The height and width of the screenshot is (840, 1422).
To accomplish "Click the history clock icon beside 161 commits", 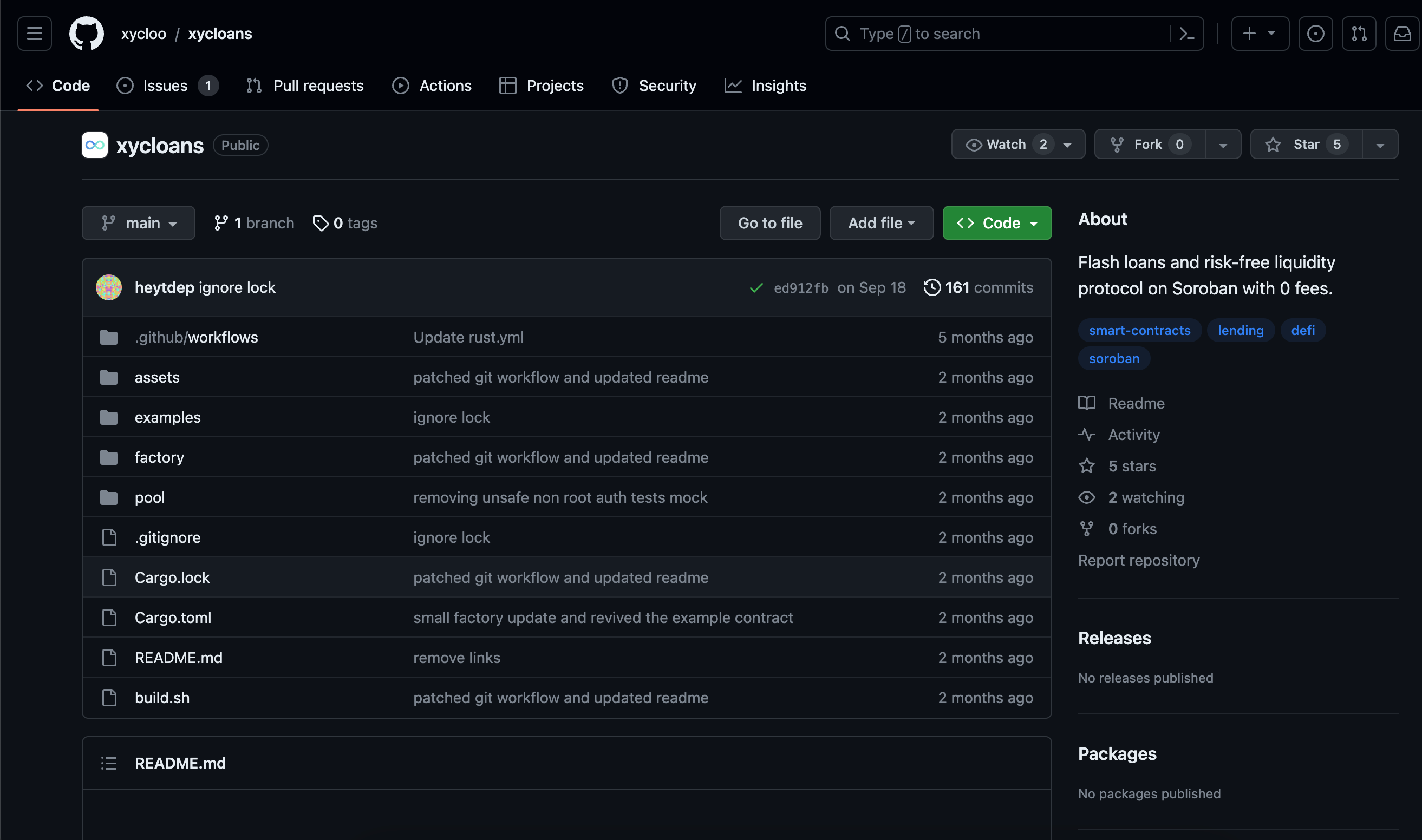I will pos(931,287).
